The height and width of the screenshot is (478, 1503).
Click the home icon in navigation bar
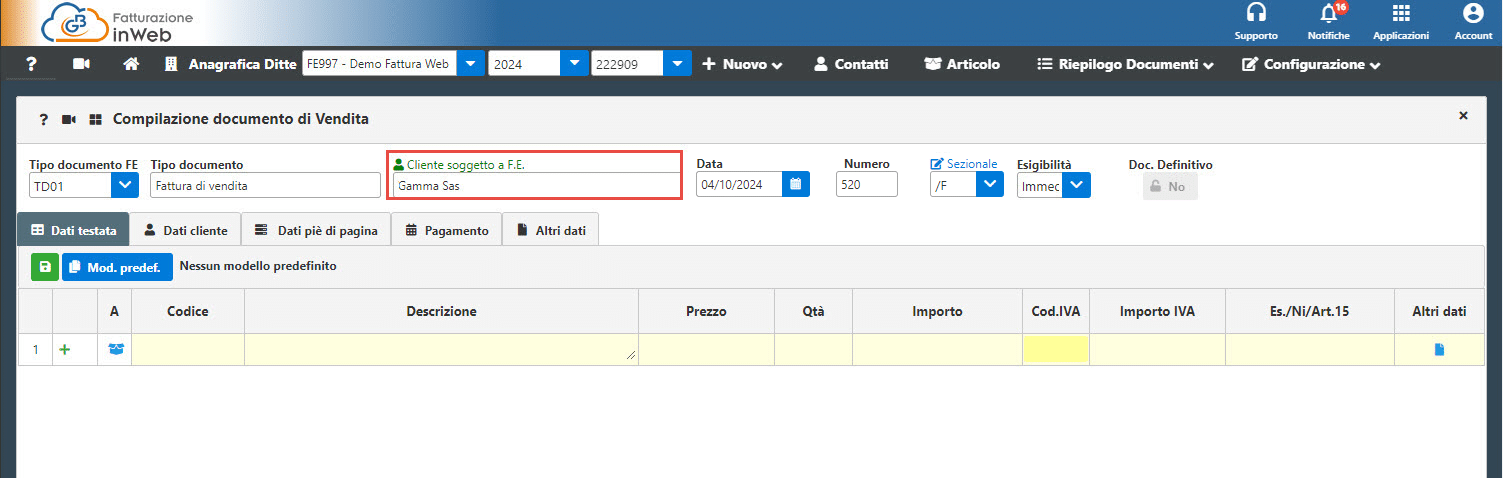130,64
